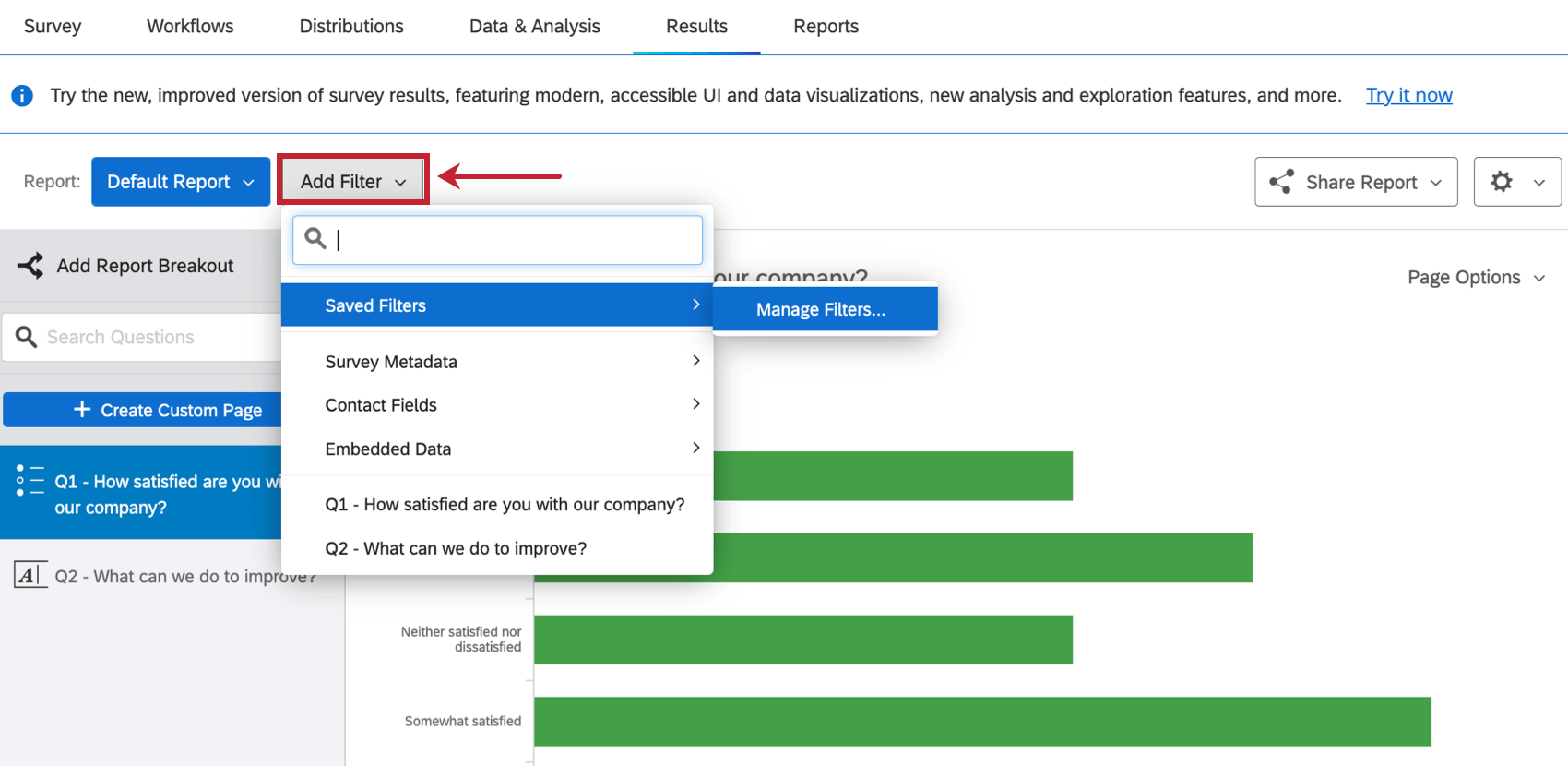
Task: Expand the Survey Metadata submenu
Action: coord(497,362)
